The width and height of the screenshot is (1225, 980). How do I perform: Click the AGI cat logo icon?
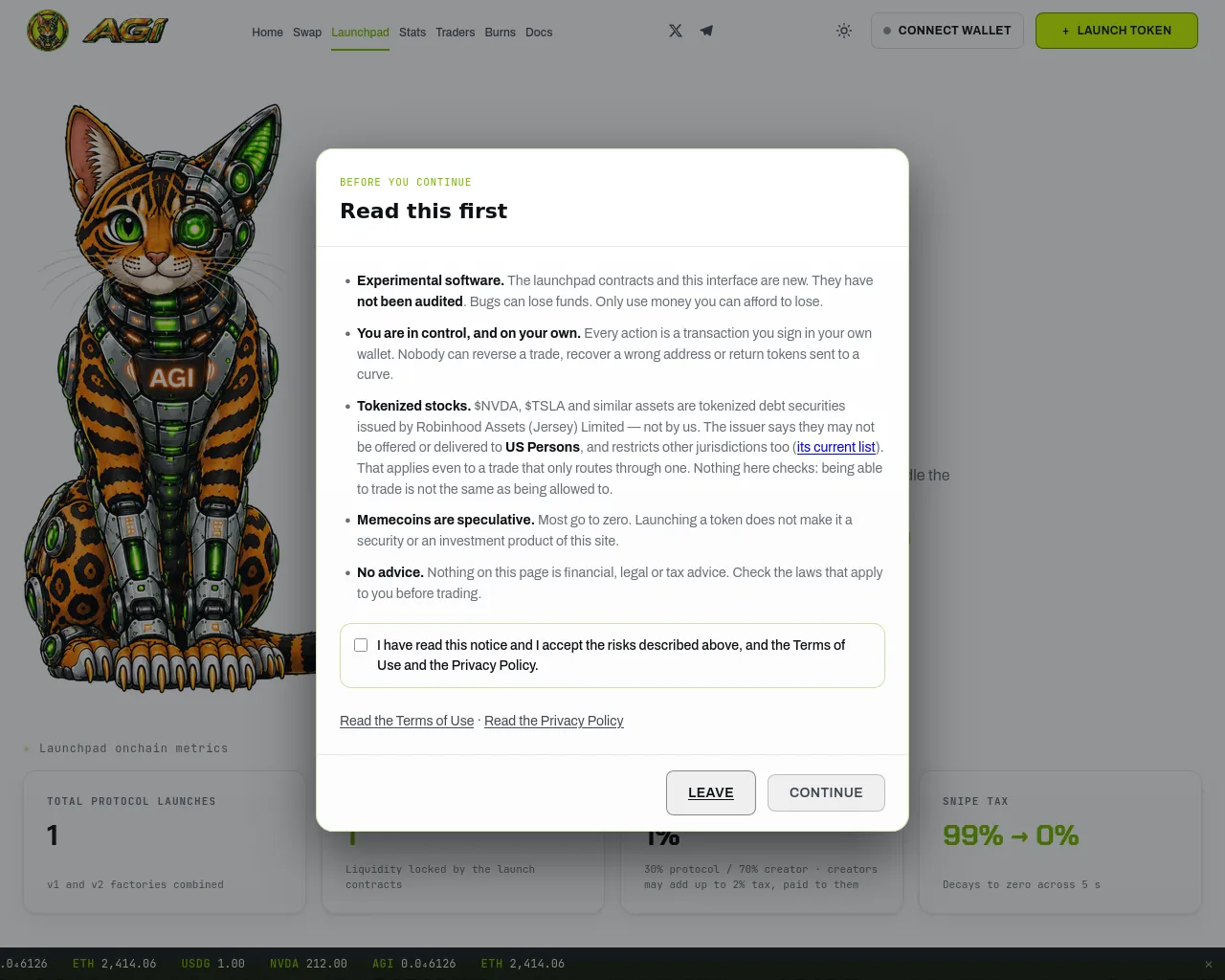[x=48, y=31]
